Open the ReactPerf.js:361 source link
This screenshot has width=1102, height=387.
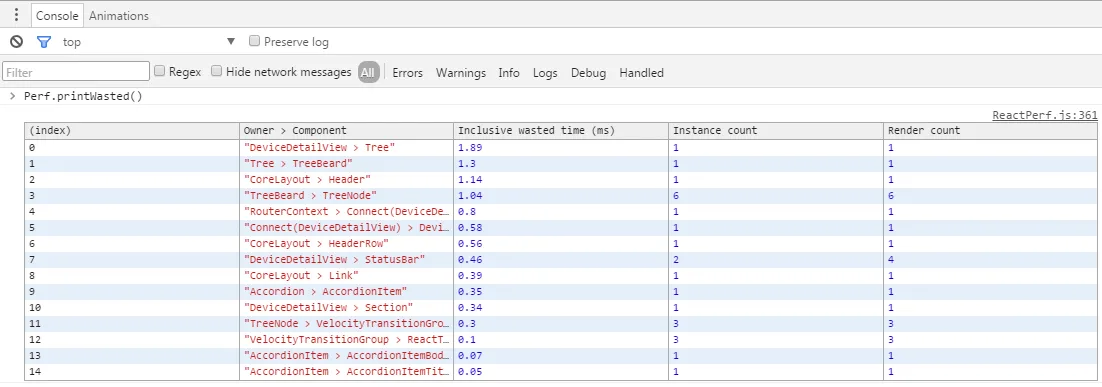pyautogui.click(x=1044, y=115)
